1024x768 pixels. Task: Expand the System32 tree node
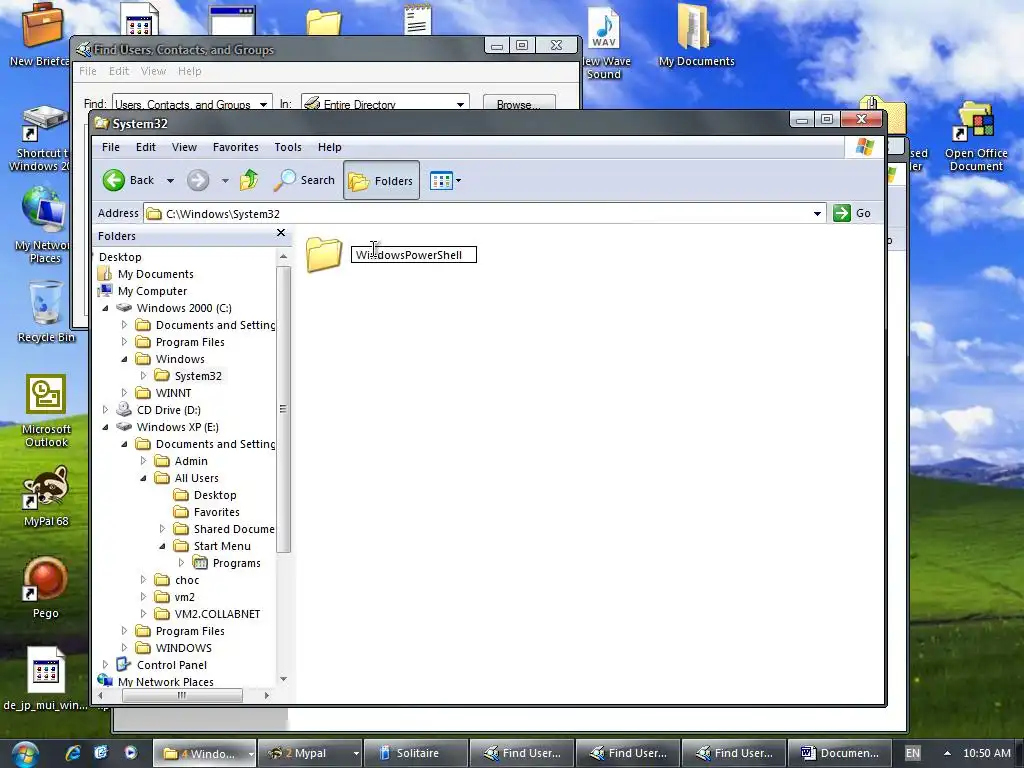(x=144, y=376)
